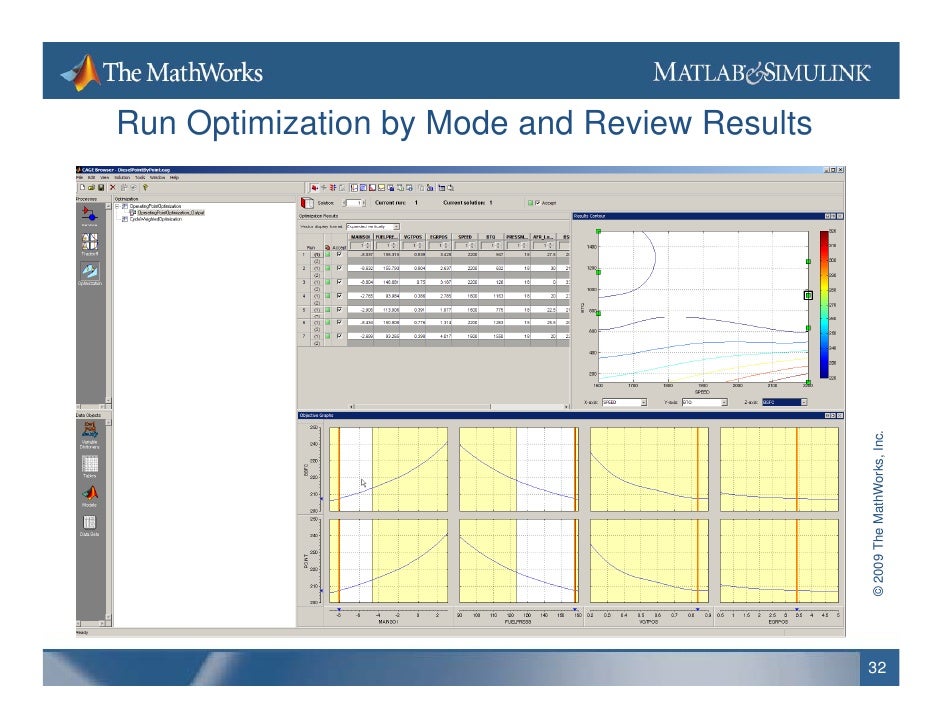Click the Save disk toolbar icon
942x728 pixels.
pos(101,187)
